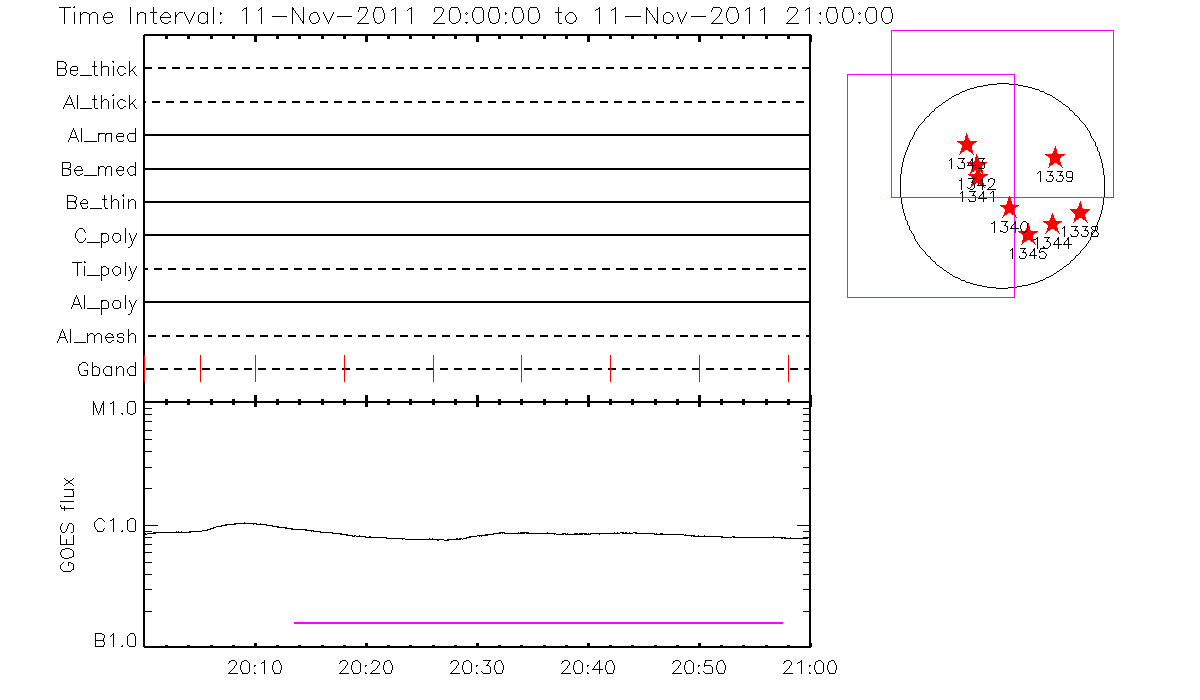This screenshot has width=1200, height=700.
Task: Click the 21:00 time axis label
Action: [x=810, y=667]
